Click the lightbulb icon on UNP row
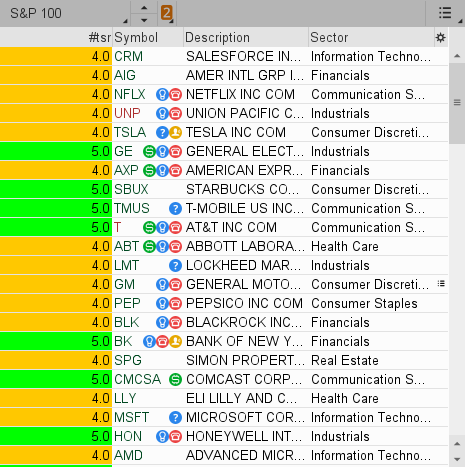 pyautogui.click(x=162, y=114)
